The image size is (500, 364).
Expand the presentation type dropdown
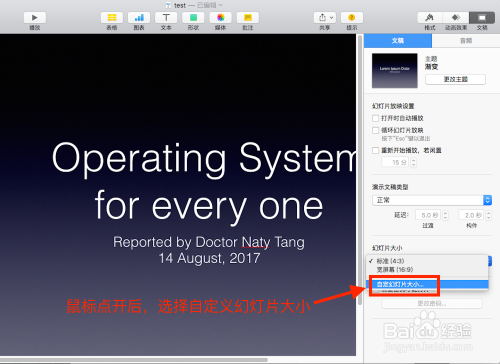tap(432, 200)
